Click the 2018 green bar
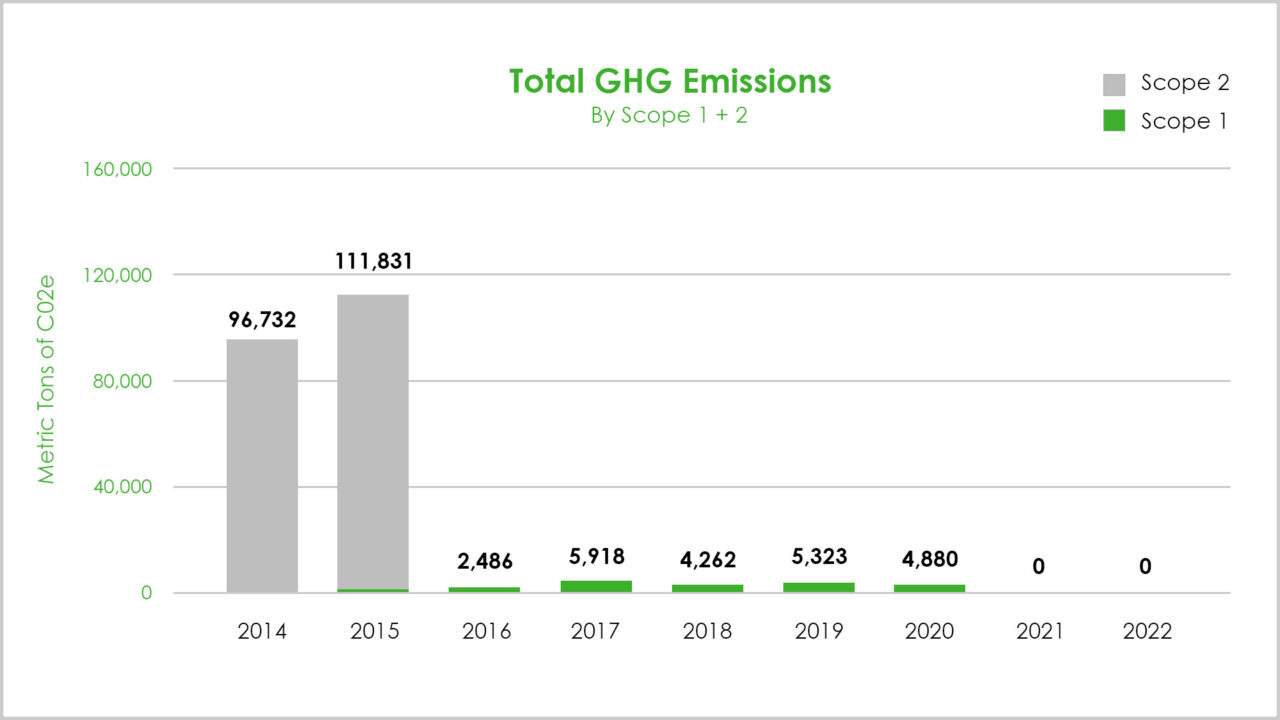1280x720 pixels. pyautogui.click(x=707, y=589)
